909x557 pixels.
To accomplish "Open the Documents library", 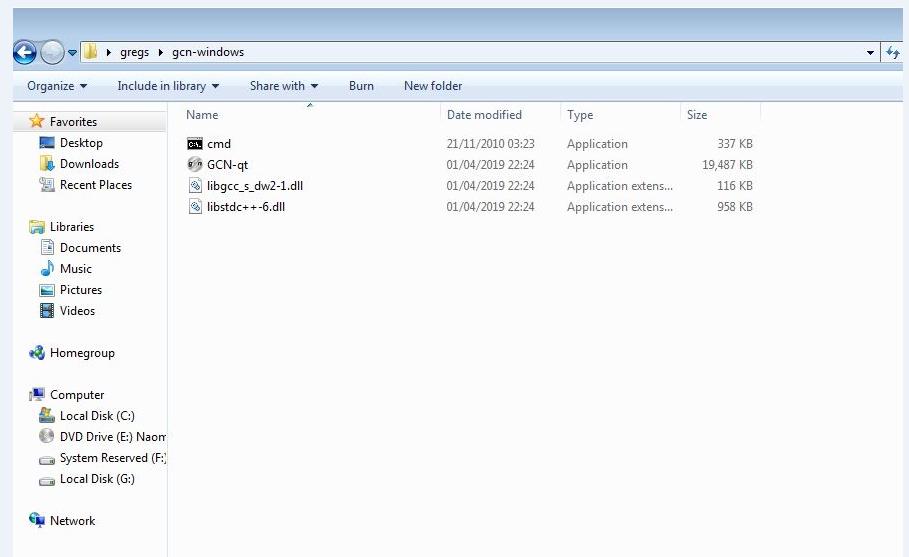I will tap(90, 247).
